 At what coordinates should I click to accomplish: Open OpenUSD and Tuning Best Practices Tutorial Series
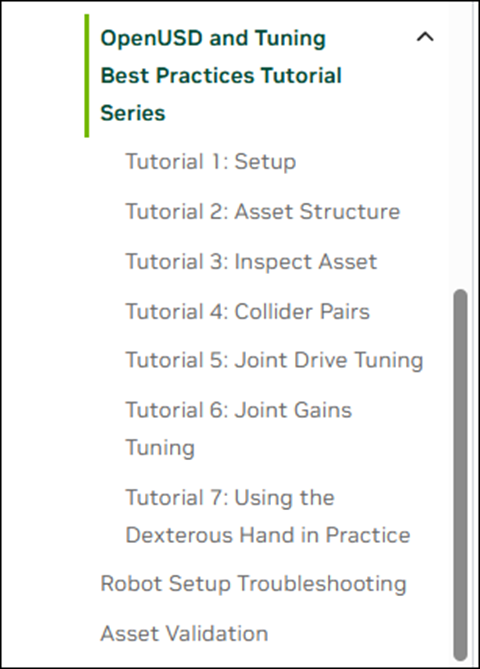(x=221, y=76)
